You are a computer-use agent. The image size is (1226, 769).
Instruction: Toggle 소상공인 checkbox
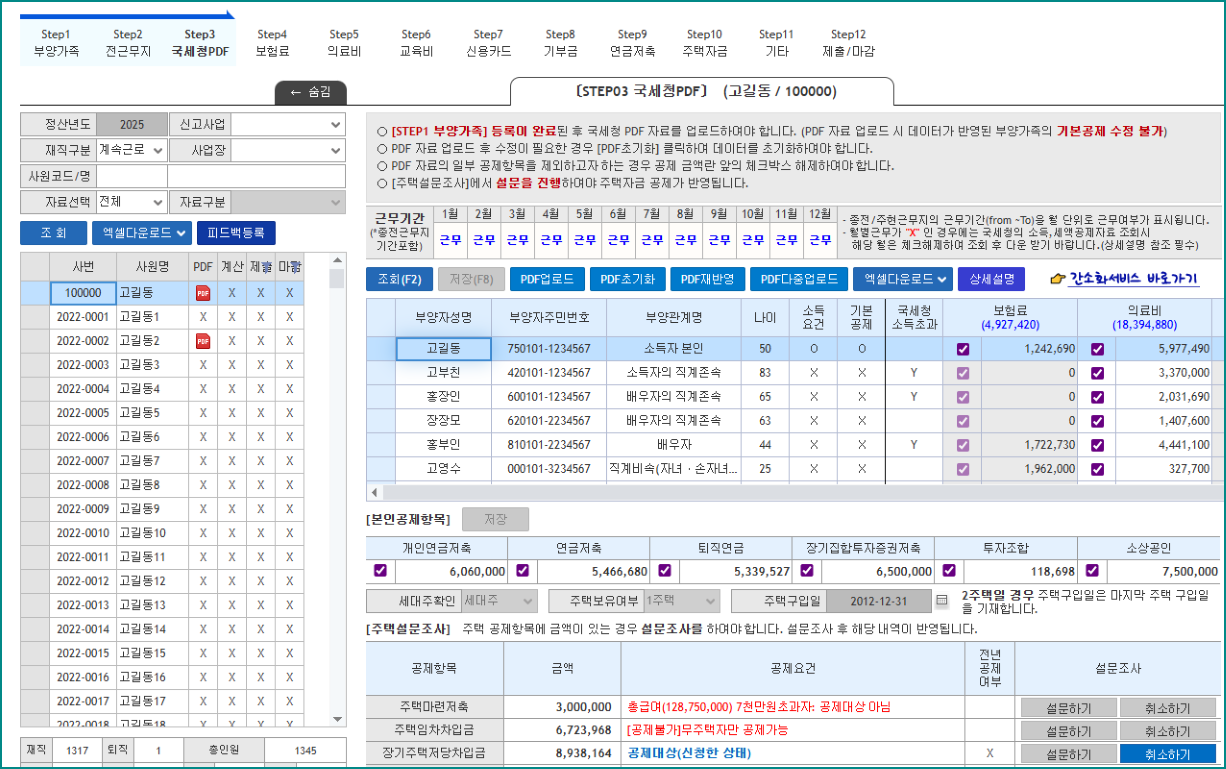tap(1092, 571)
